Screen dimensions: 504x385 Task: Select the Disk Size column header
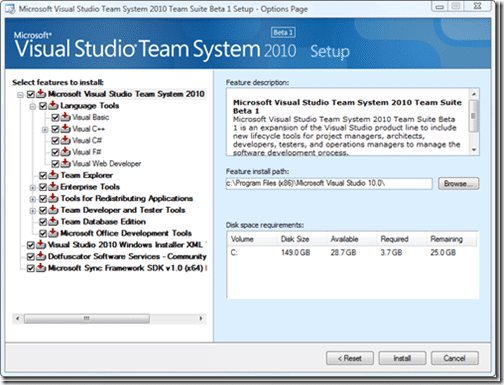[302, 239]
